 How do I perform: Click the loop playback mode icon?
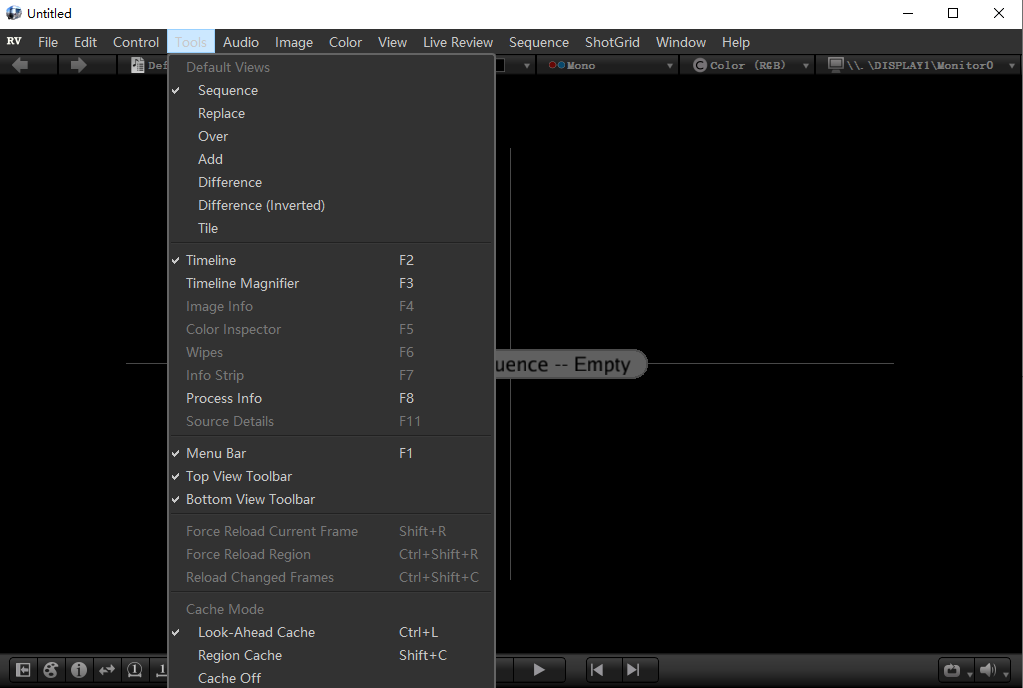pos(951,670)
